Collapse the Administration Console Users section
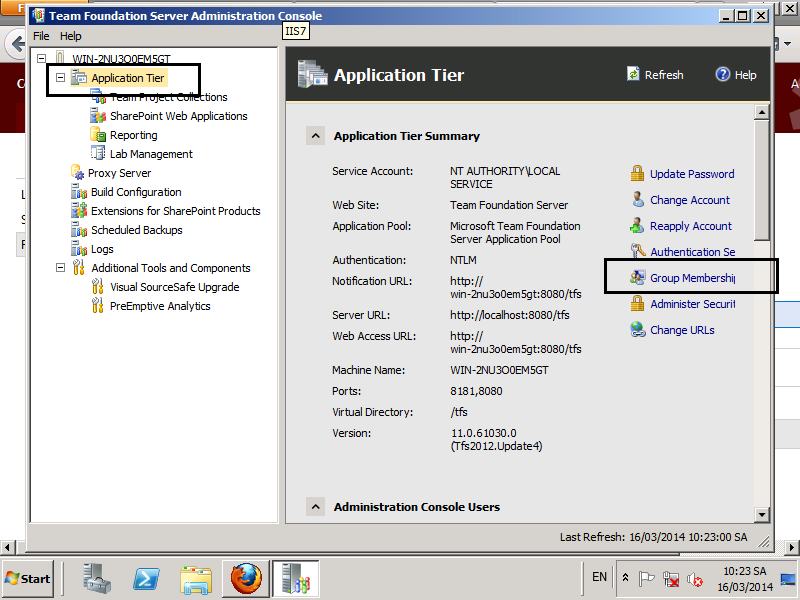This screenshot has height=600, width=800. tap(315, 507)
